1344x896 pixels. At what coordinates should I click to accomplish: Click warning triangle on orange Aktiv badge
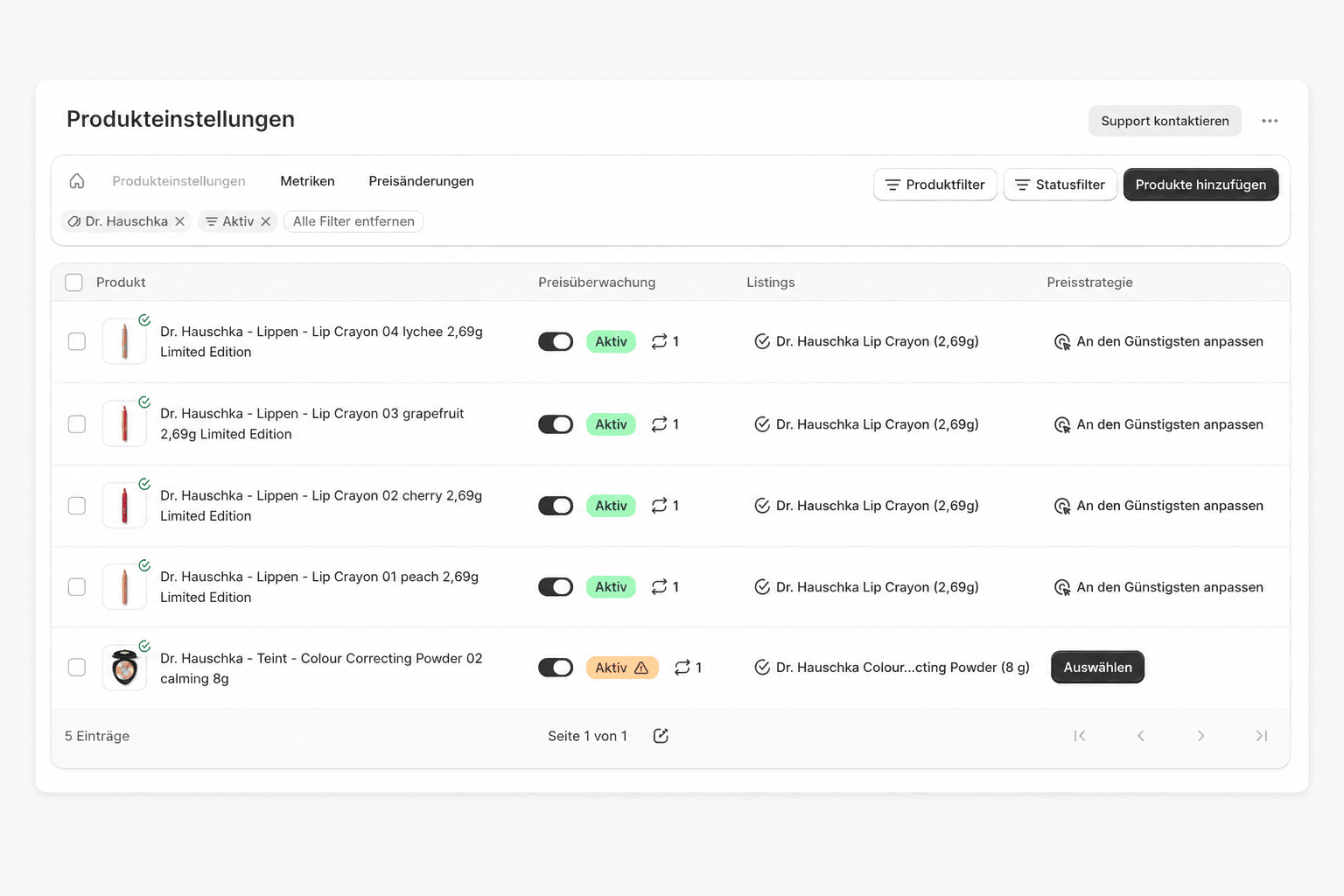pyautogui.click(x=641, y=668)
